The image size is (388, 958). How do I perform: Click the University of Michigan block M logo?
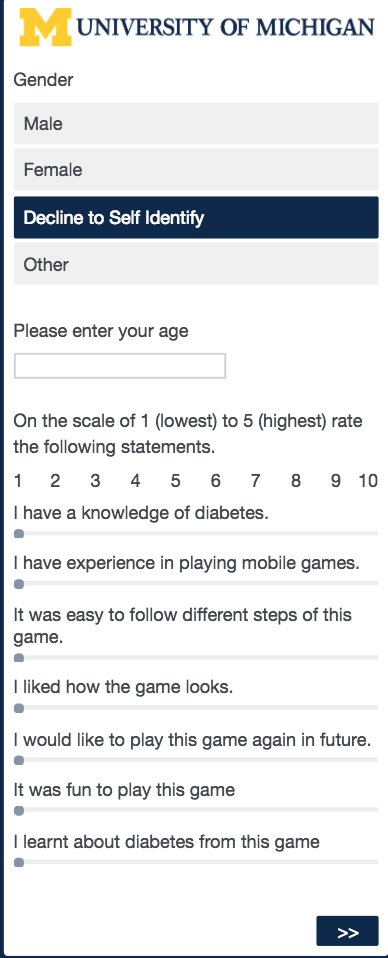[45, 27]
